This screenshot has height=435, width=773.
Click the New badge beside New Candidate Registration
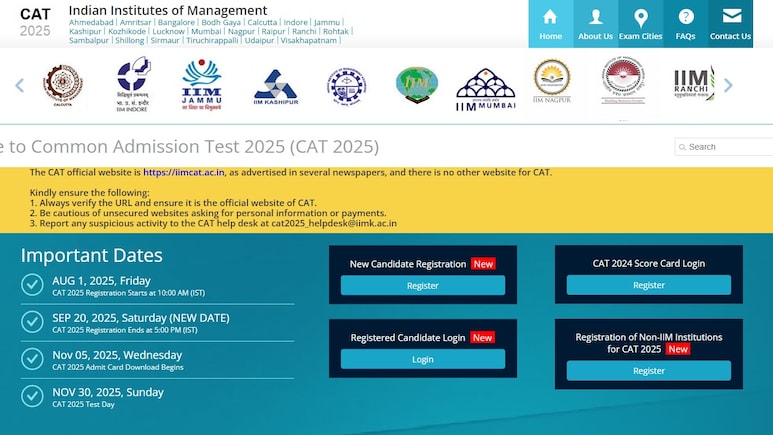point(483,264)
